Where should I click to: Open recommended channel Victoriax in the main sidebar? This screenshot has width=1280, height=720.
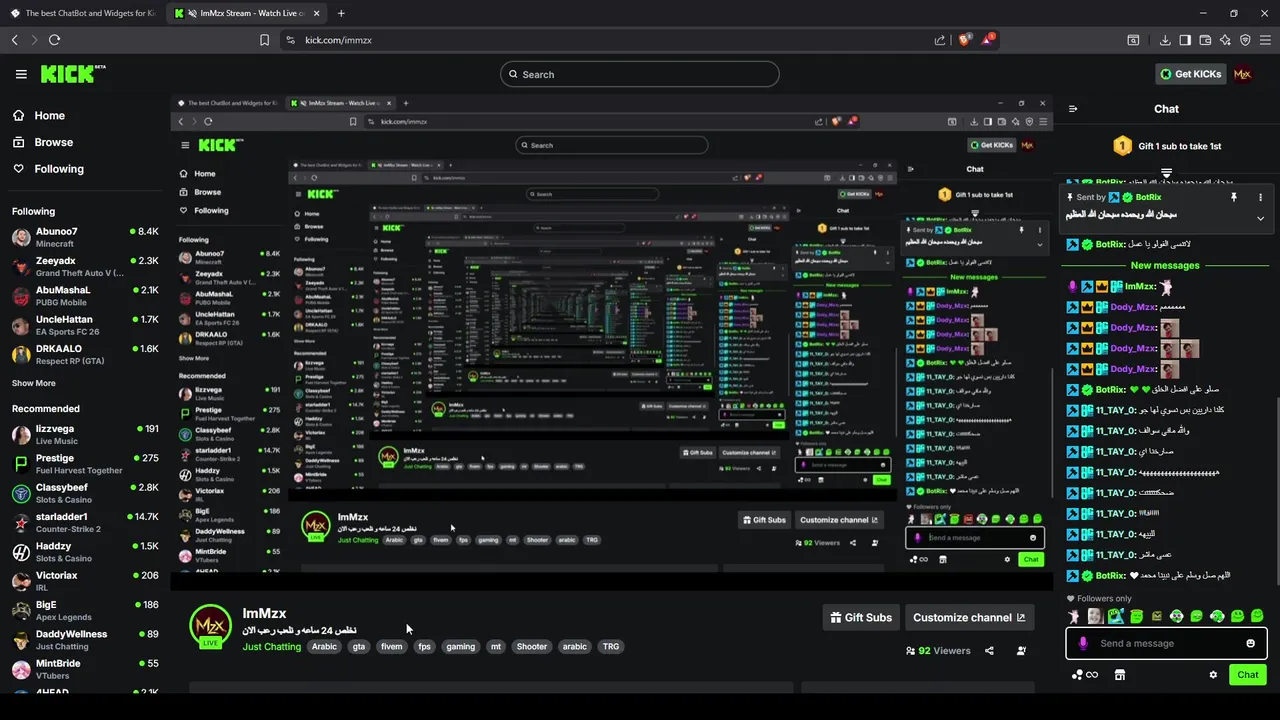(x=85, y=581)
